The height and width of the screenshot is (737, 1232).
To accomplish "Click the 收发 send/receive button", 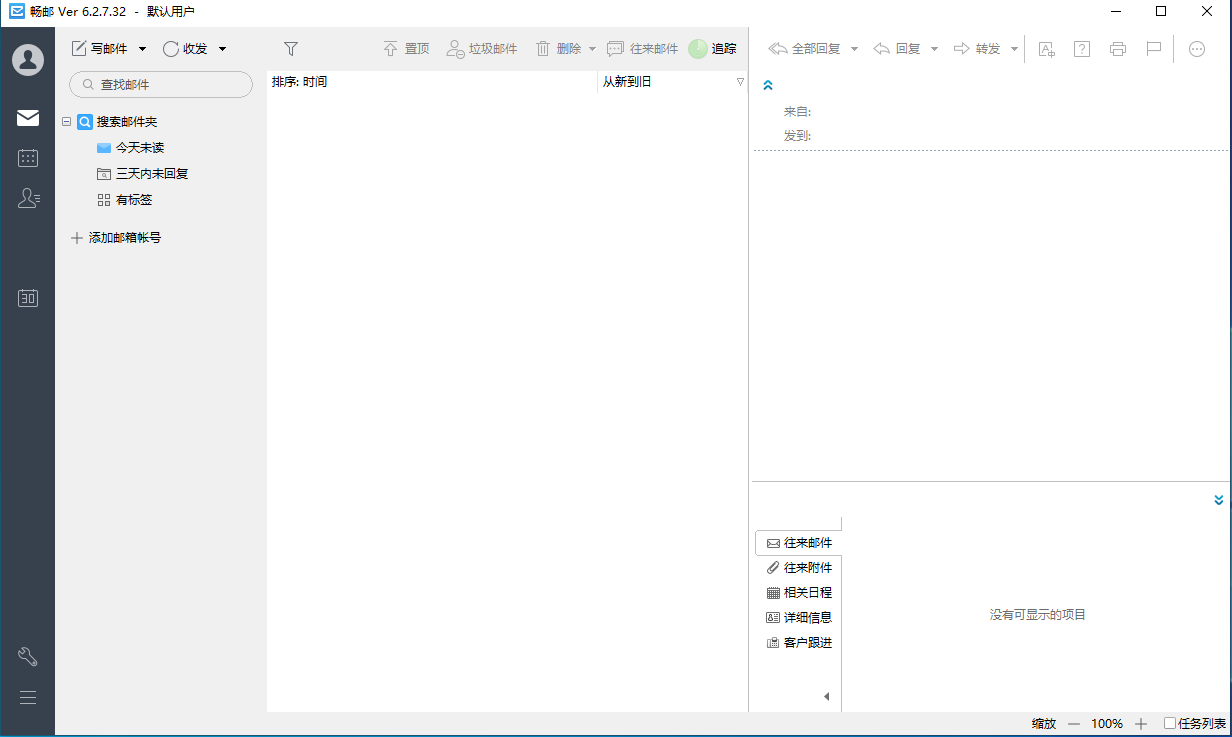I will pyautogui.click(x=185, y=48).
